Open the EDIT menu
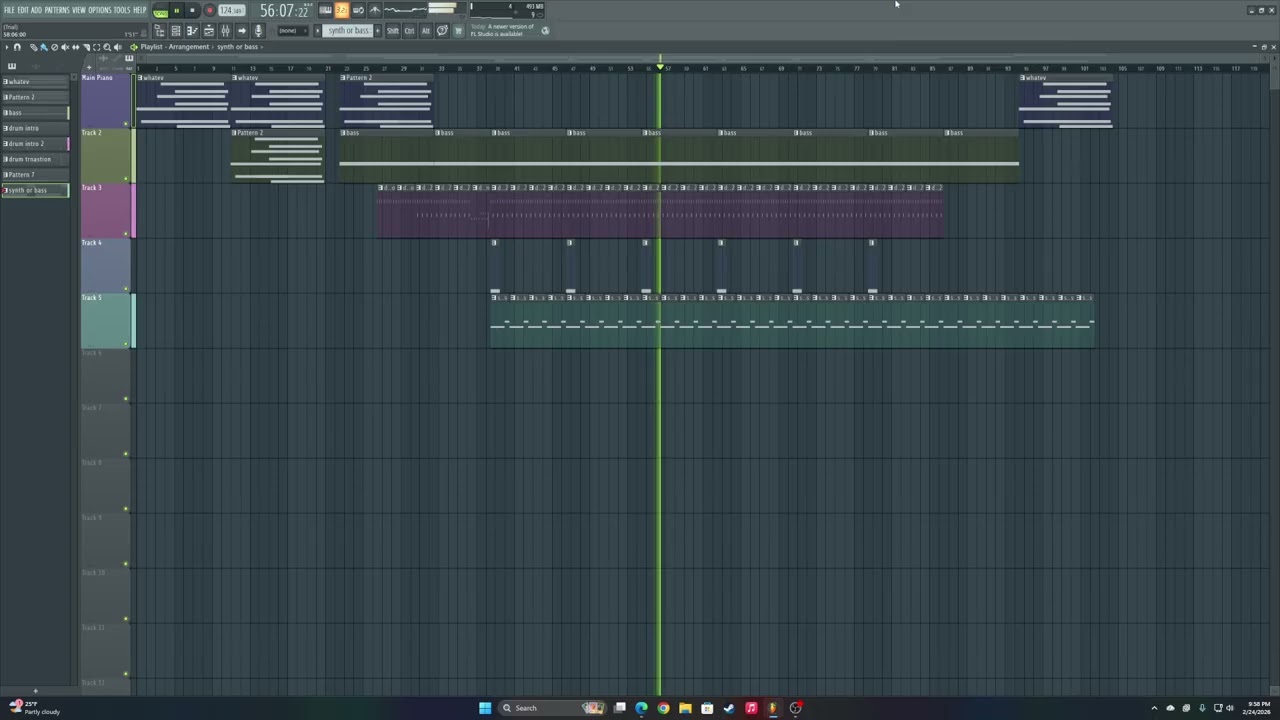Screen dimensions: 1280x720 pyautogui.click(x=23, y=10)
